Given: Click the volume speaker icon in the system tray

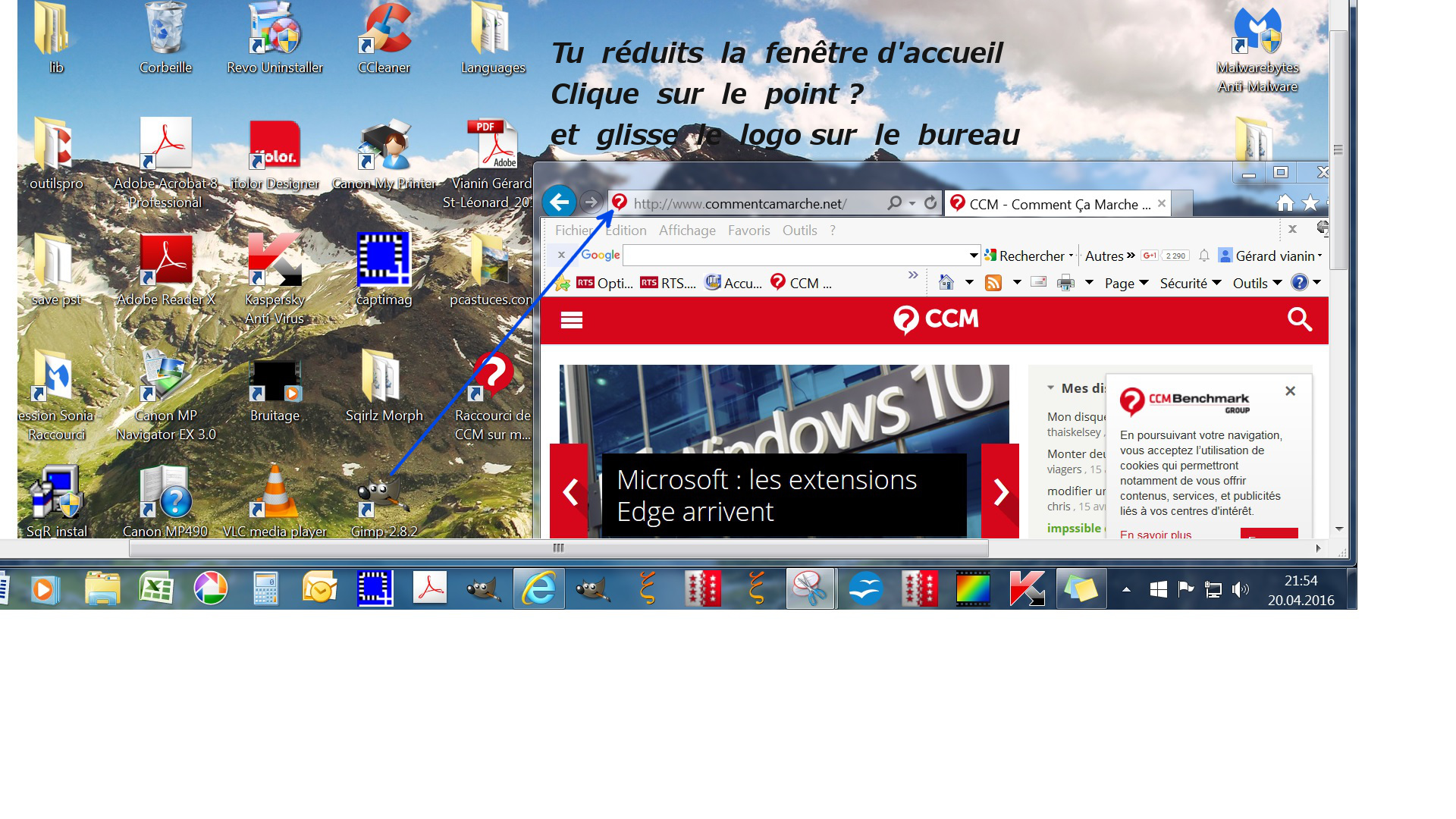Looking at the screenshot, I should pyautogui.click(x=1241, y=589).
